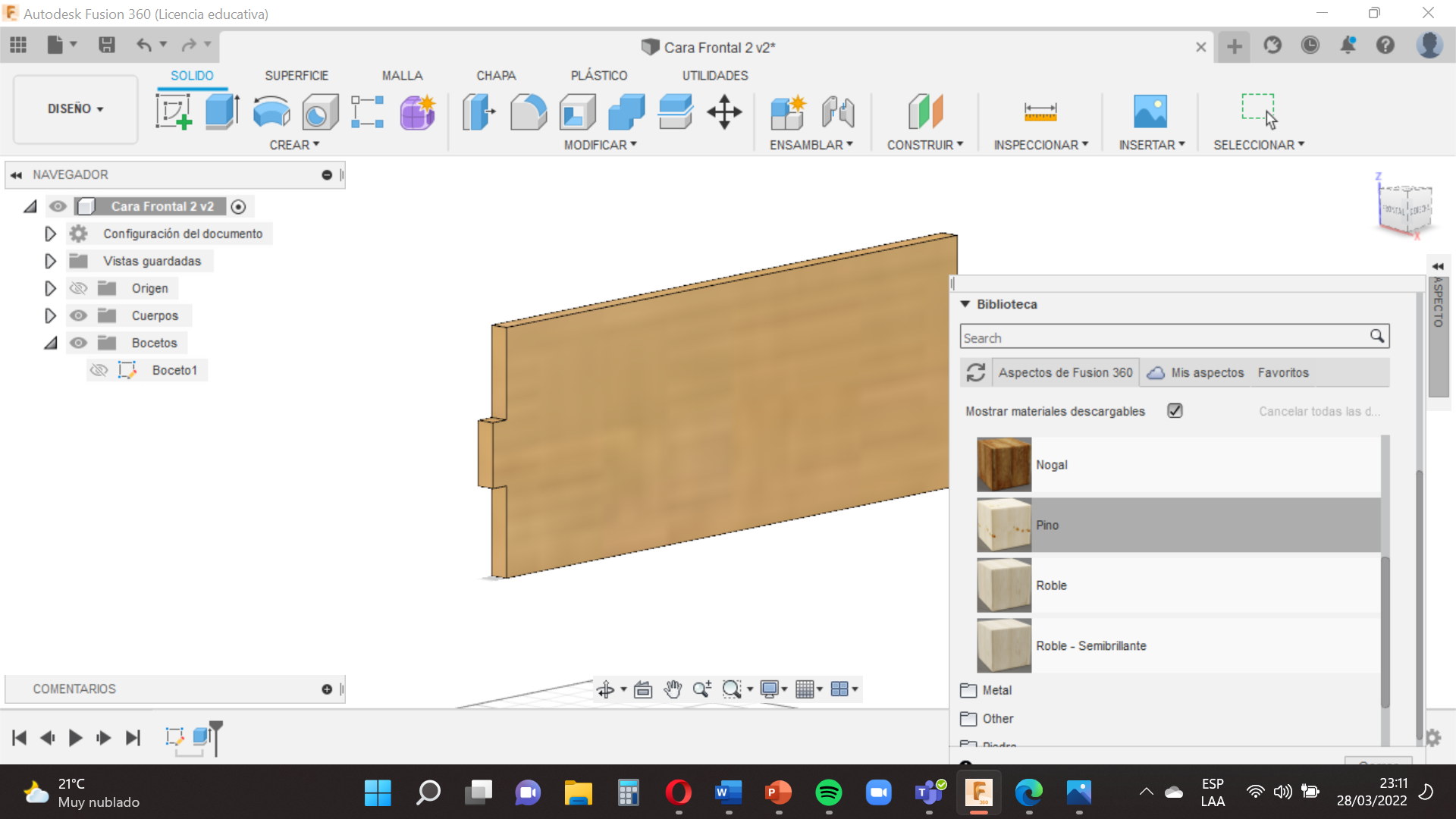Undo the last action

(x=143, y=45)
